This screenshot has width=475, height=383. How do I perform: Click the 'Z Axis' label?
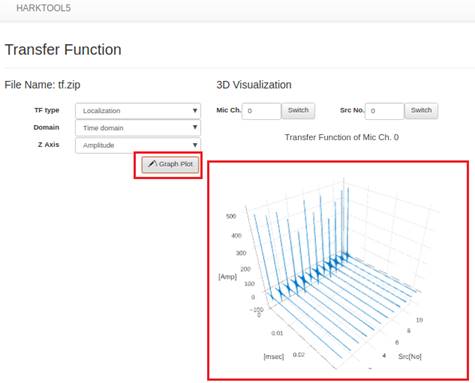click(49, 145)
